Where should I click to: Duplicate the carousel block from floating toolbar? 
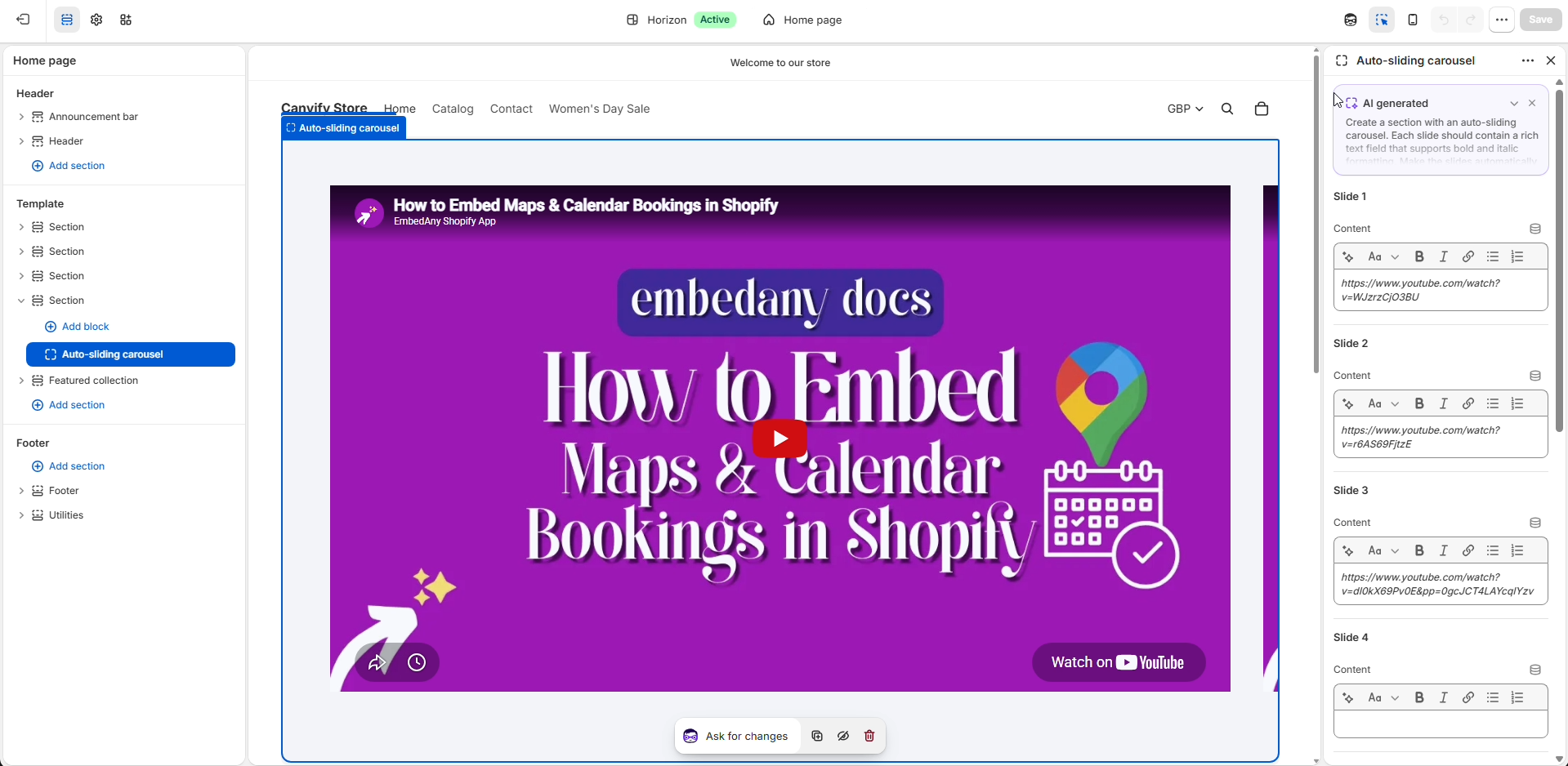tap(817, 736)
